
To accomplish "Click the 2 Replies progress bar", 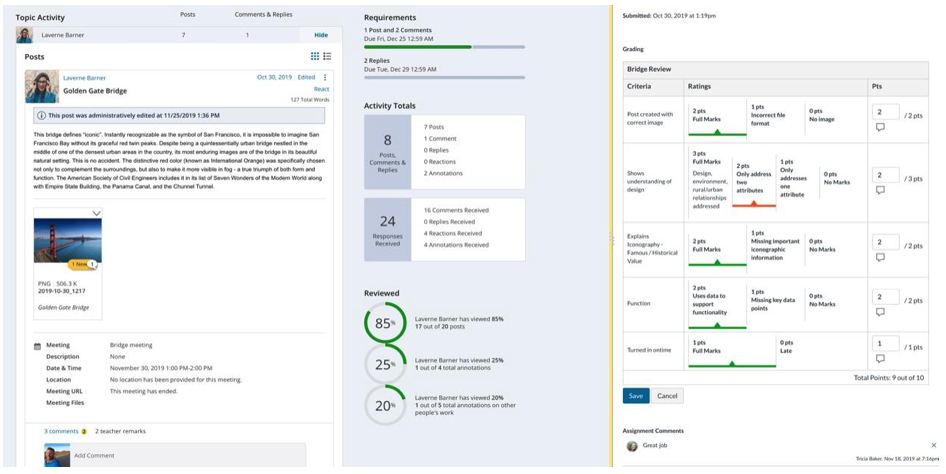I will point(445,77).
